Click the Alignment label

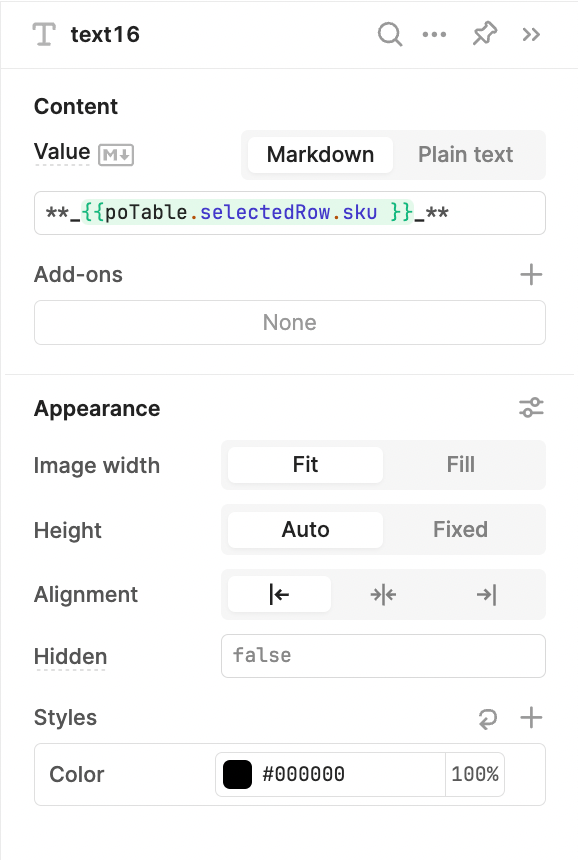(x=86, y=595)
